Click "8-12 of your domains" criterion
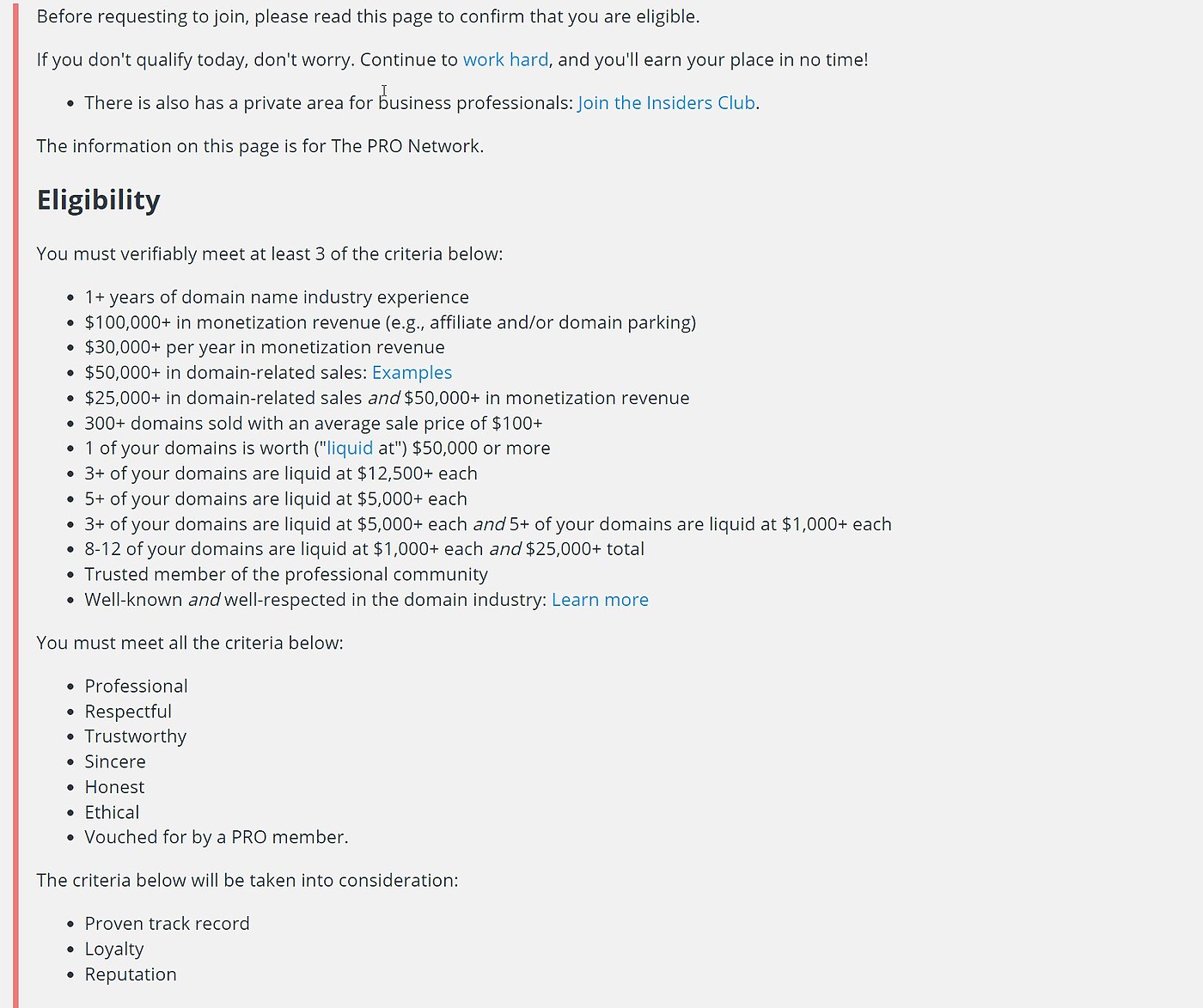Screen dimensions: 1203x1008 pyautogui.click(x=364, y=549)
